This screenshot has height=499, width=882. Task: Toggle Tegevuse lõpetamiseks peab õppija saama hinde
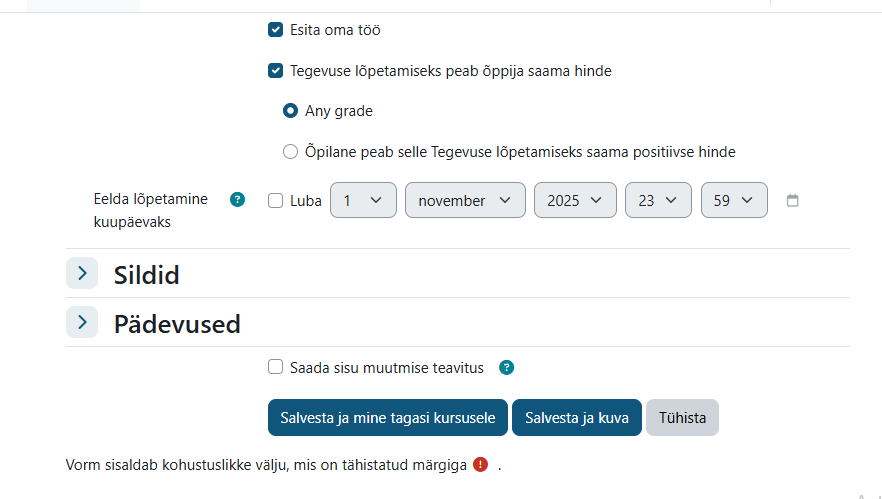(x=276, y=71)
